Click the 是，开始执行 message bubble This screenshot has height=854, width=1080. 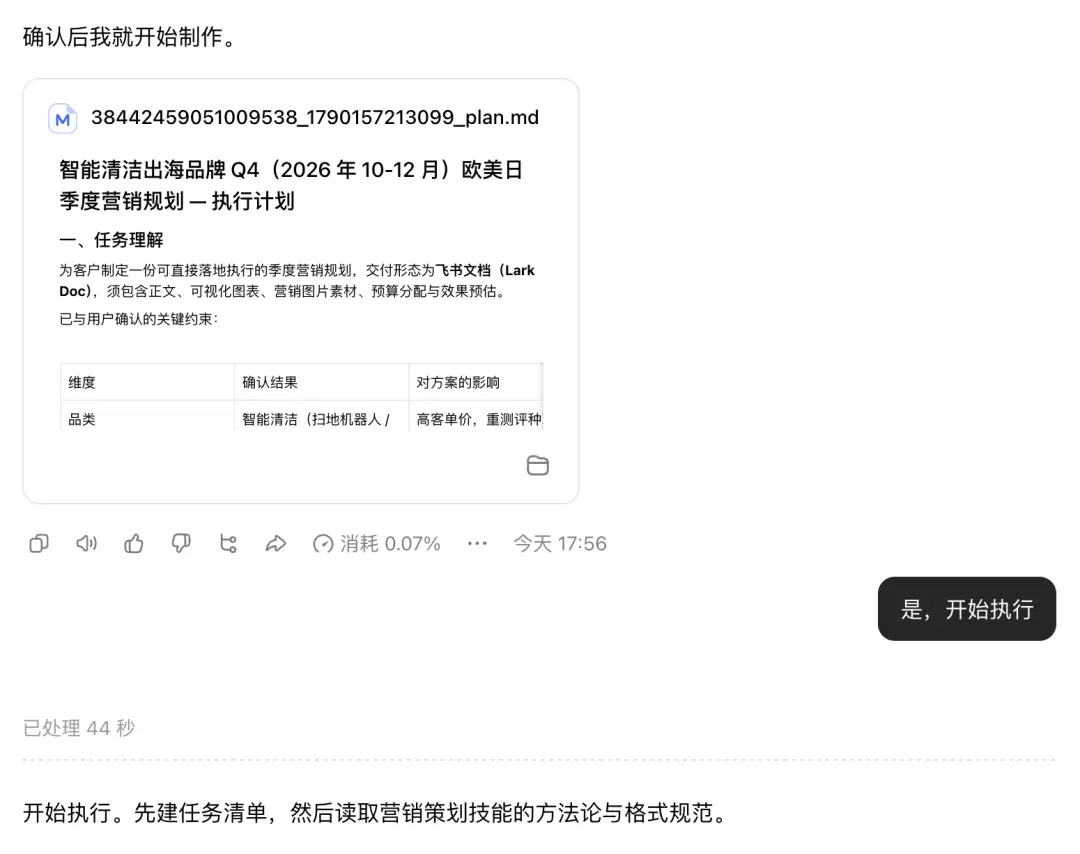(966, 609)
